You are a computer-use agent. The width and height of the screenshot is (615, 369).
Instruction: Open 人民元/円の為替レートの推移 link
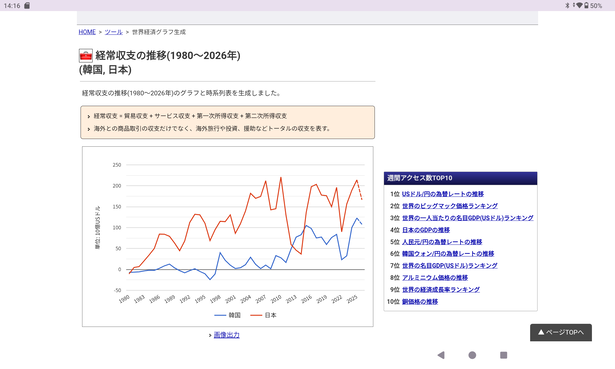tap(442, 242)
